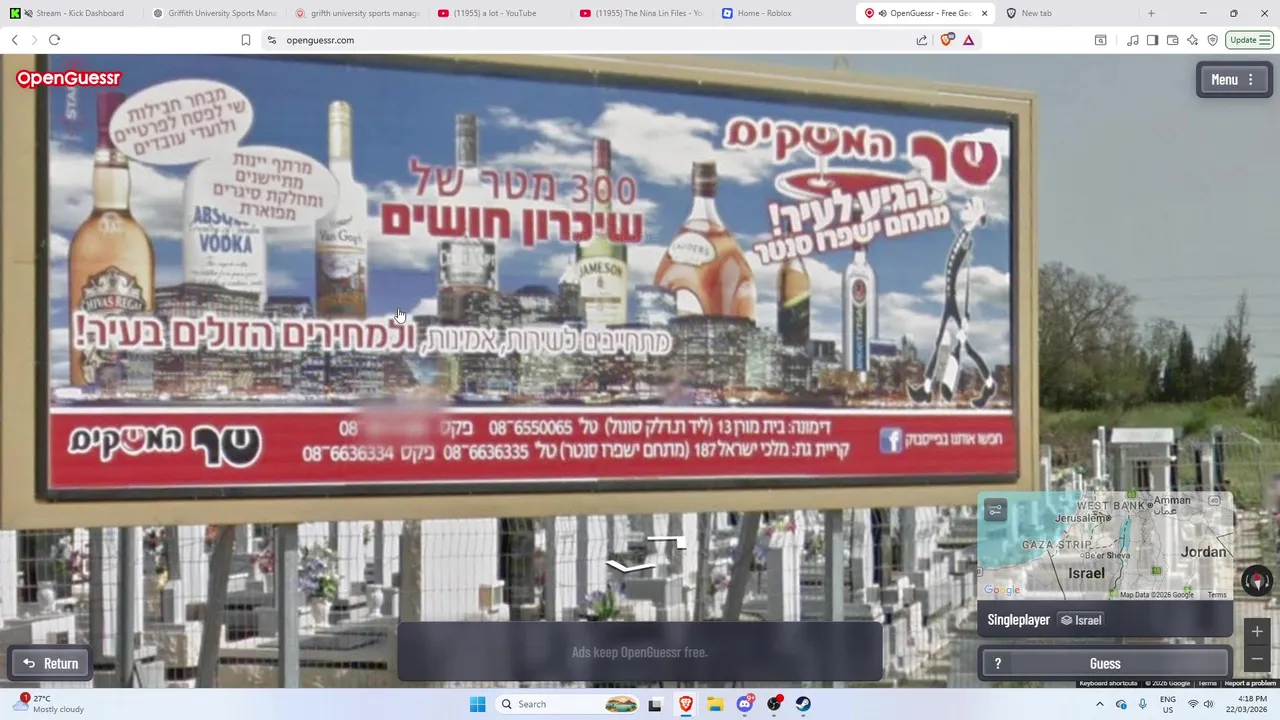Switch to the a lot - YouTube tab

[499, 13]
